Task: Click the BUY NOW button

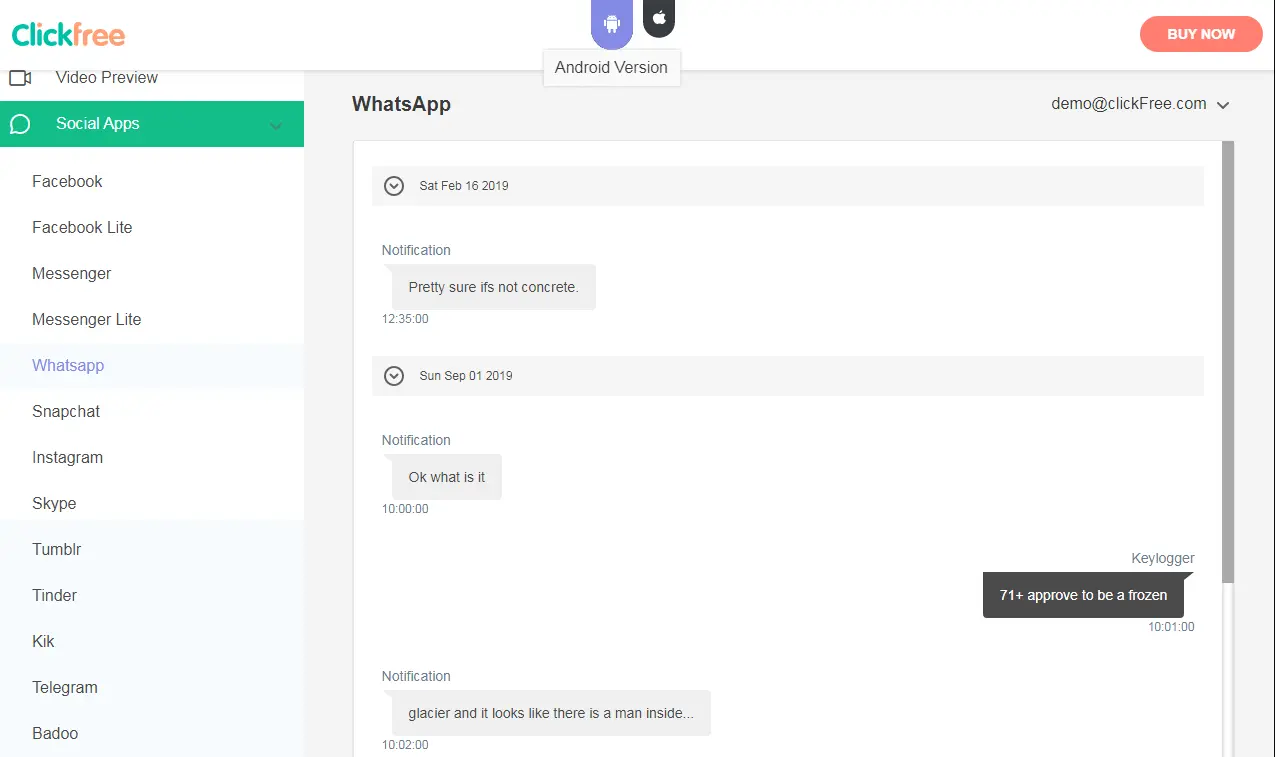Action: 1201,34
